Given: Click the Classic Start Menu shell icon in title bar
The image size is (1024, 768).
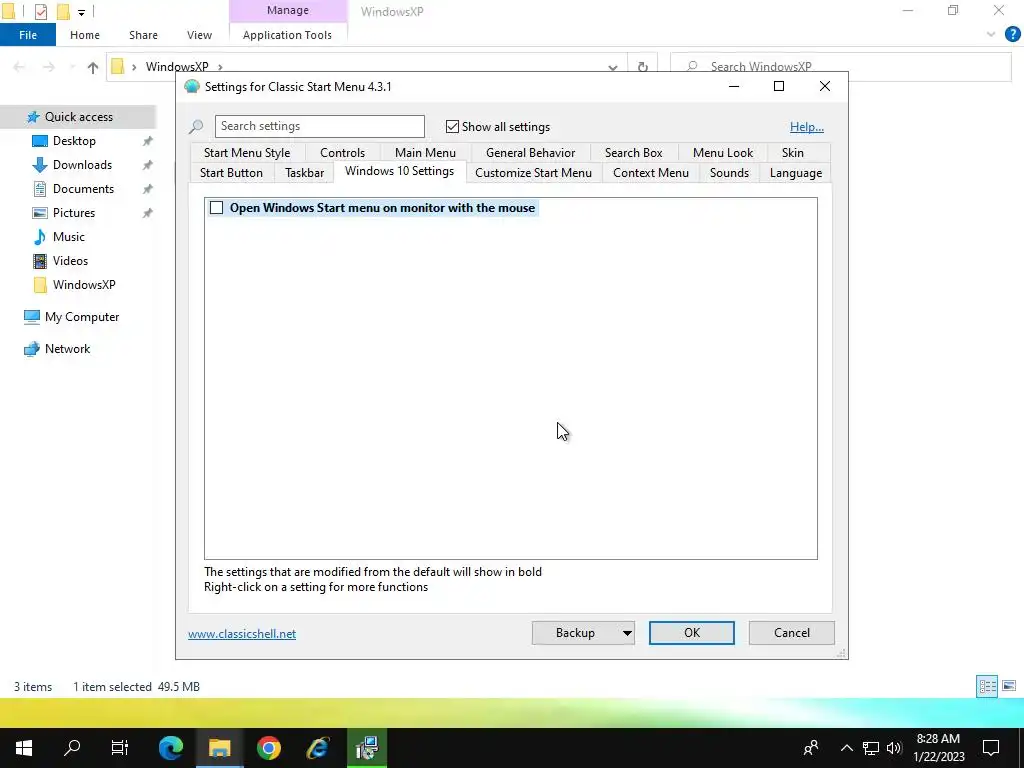Looking at the screenshot, I should [x=191, y=86].
